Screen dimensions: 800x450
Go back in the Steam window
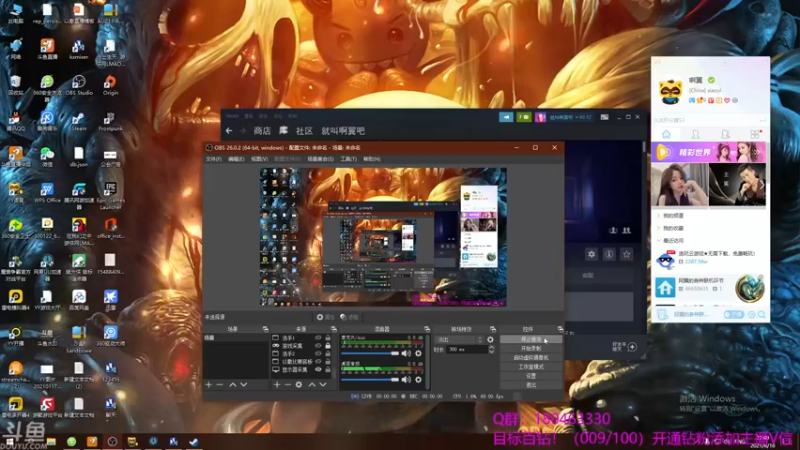tap(229, 131)
